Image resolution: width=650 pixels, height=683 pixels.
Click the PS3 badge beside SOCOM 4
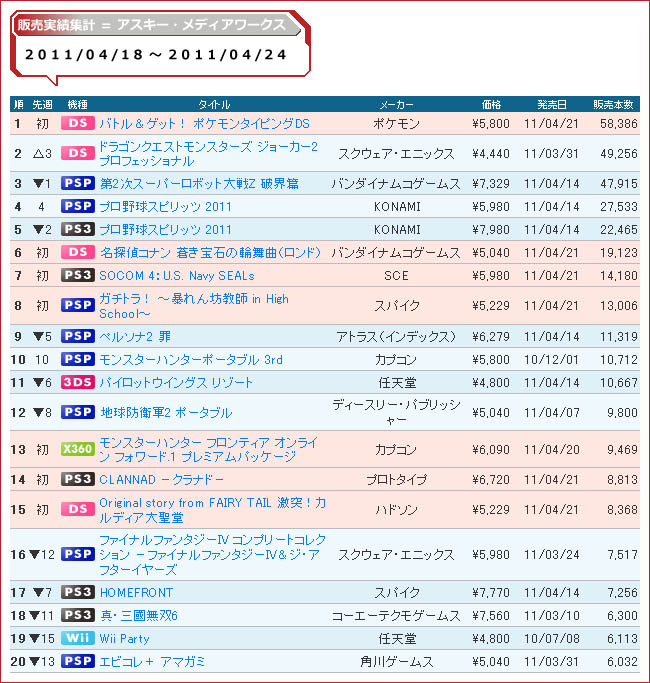click(78, 275)
